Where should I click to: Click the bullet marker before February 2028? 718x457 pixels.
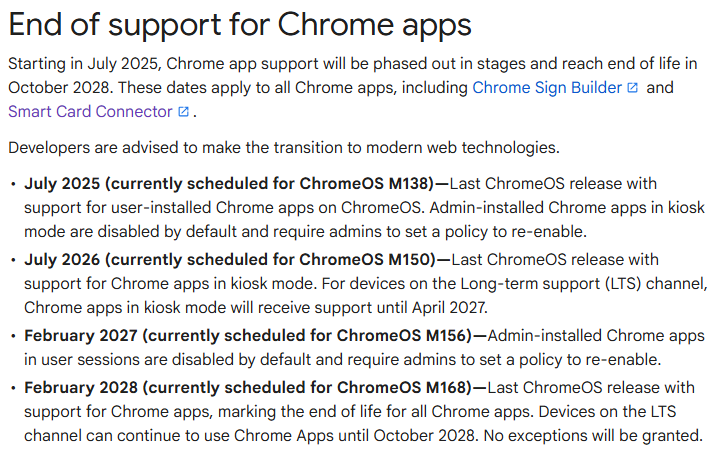point(13,389)
